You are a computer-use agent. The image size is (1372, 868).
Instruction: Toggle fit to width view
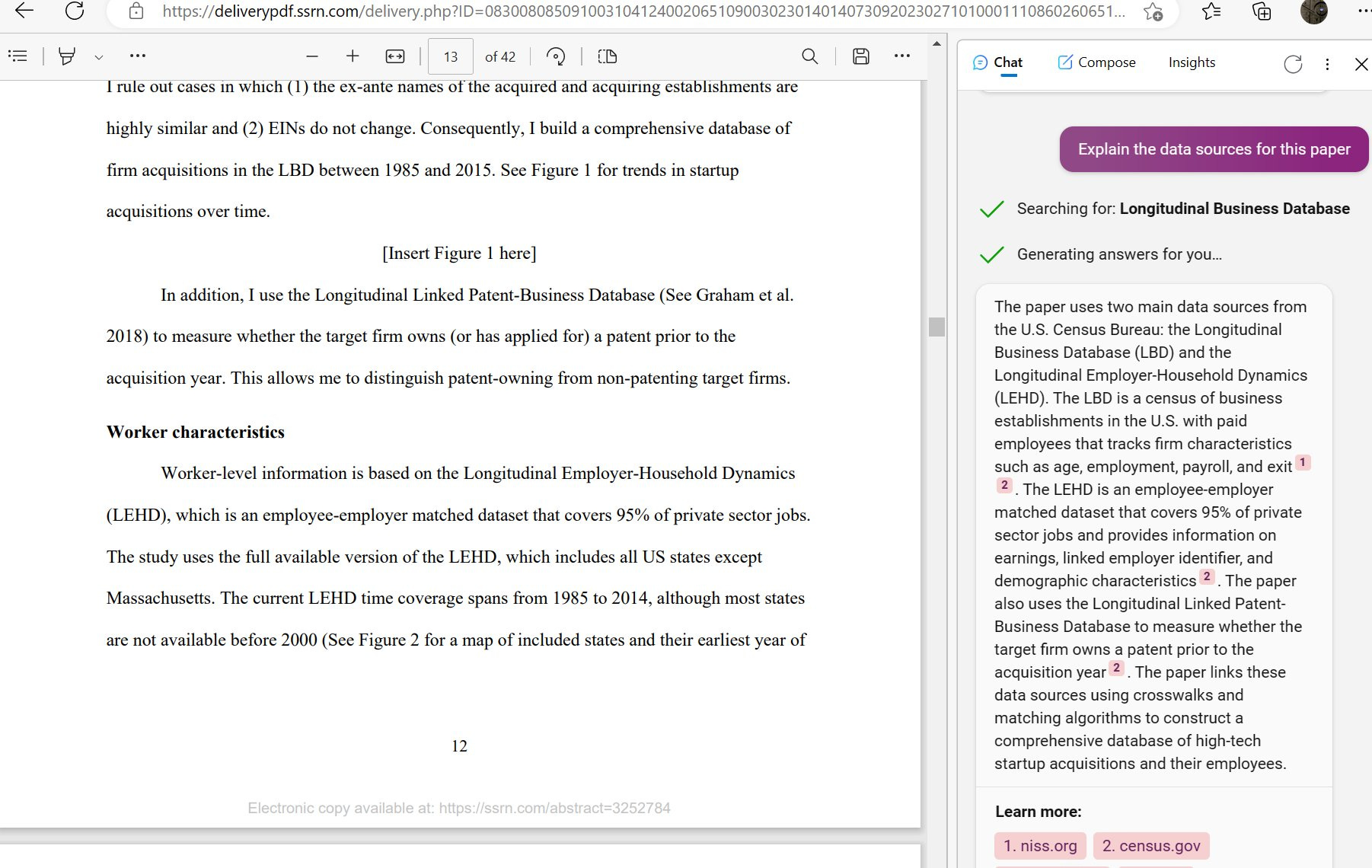point(395,56)
